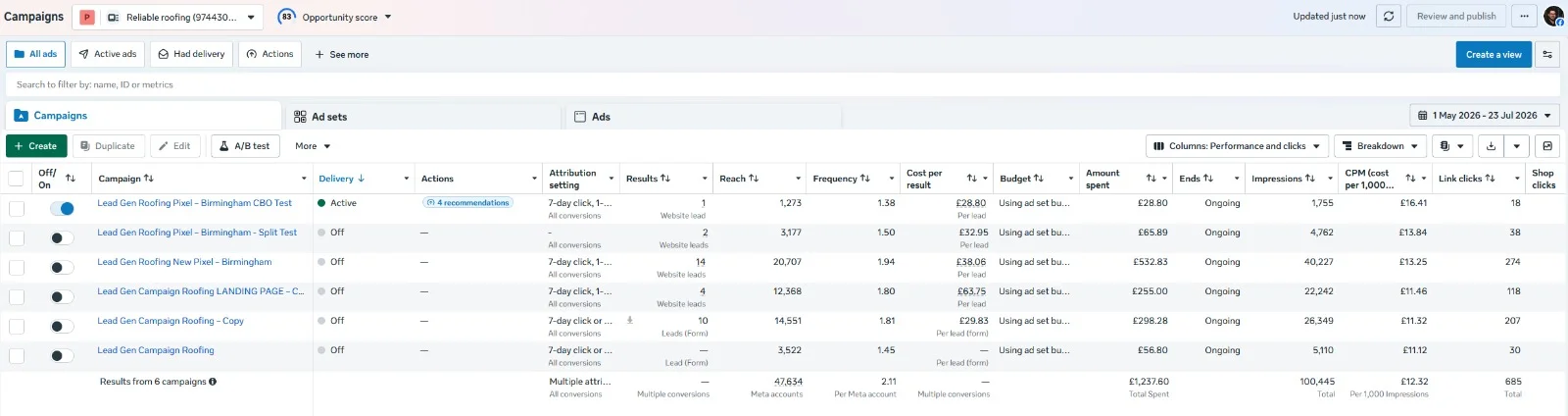Screen dimensions: 1568x416
Task: Sort by the CPM column arrows
Action: [1410, 179]
